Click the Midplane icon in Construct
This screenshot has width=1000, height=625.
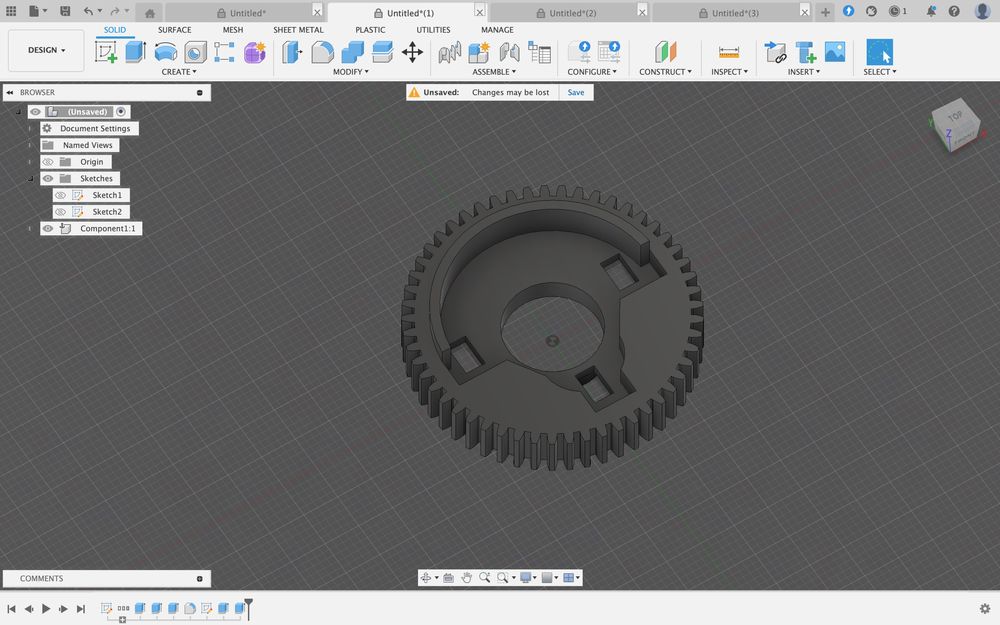click(665, 52)
